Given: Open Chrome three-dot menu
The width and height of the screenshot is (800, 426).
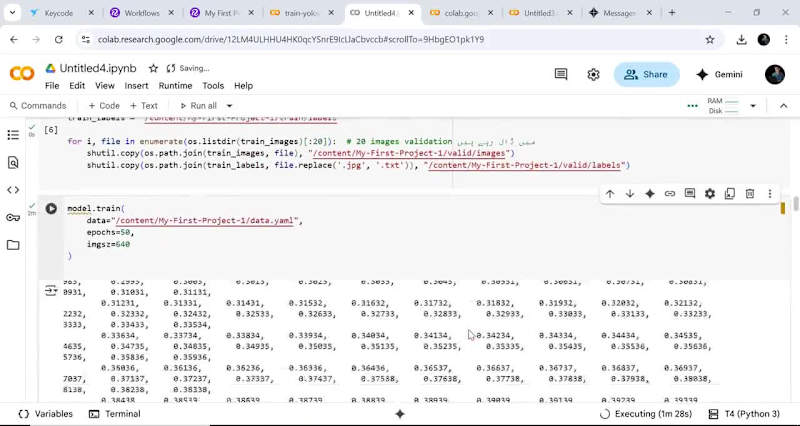Looking at the screenshot, I should (786, 39).
